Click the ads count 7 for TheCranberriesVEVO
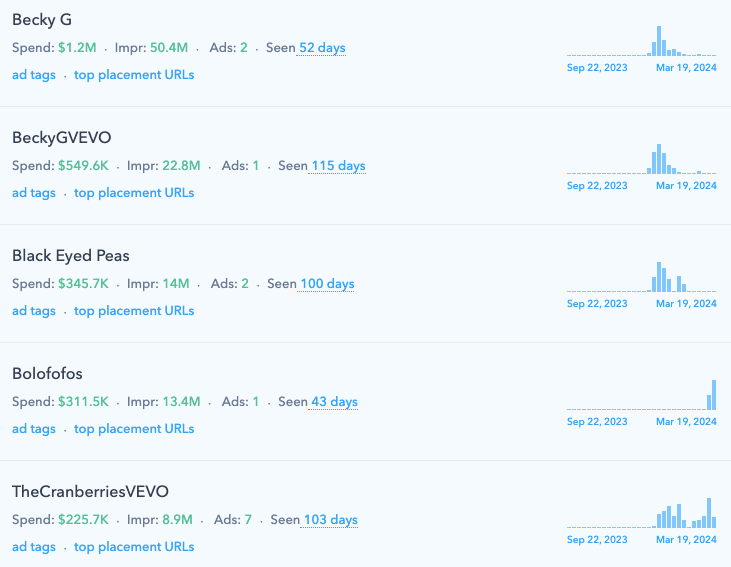 [248, 520]
